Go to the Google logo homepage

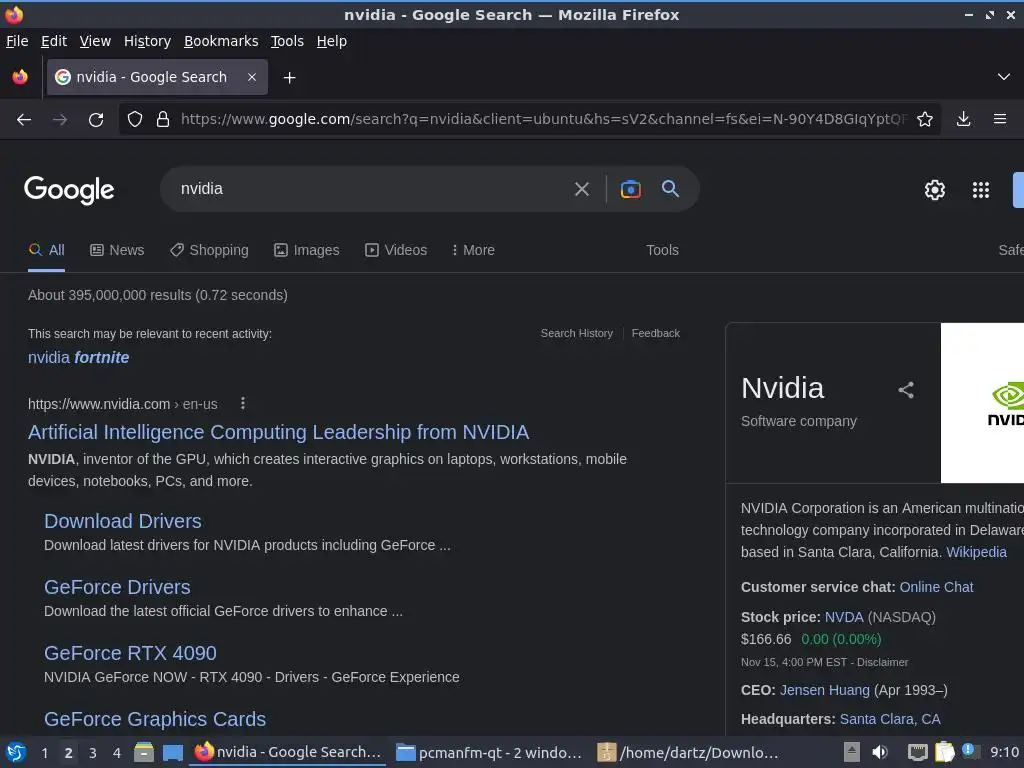69,190
